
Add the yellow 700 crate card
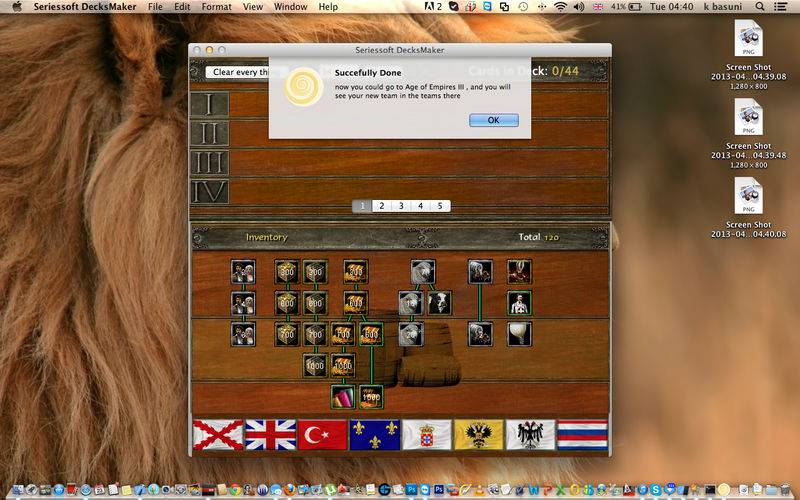287,334
